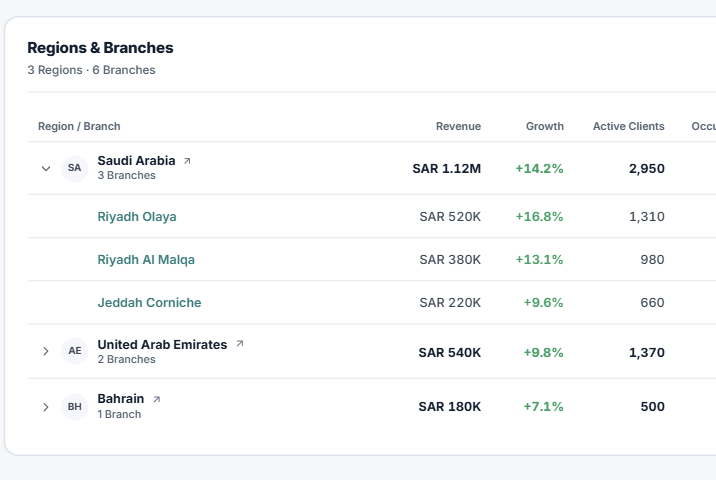Image resolution: width=716 pixels, height=480 pixels.
Task: Click the 2,950 active clients value
Action: (647, 169)
